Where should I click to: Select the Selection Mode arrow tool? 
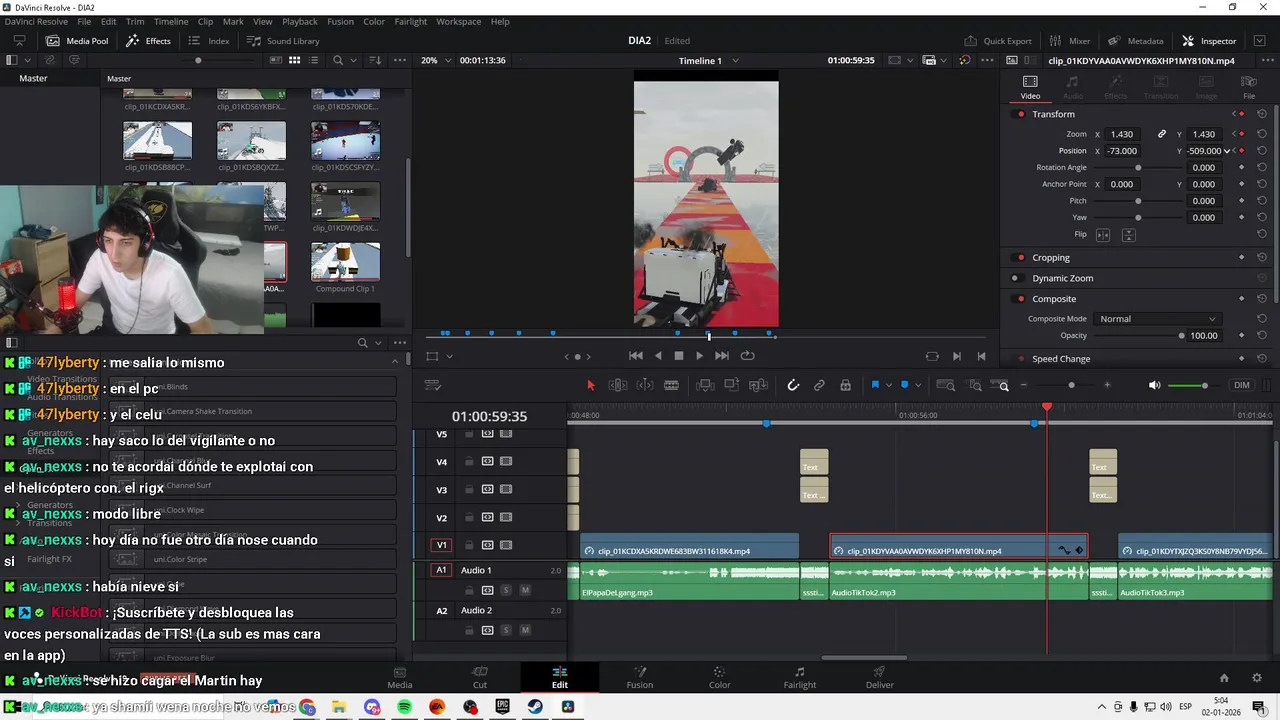point(590,385)
